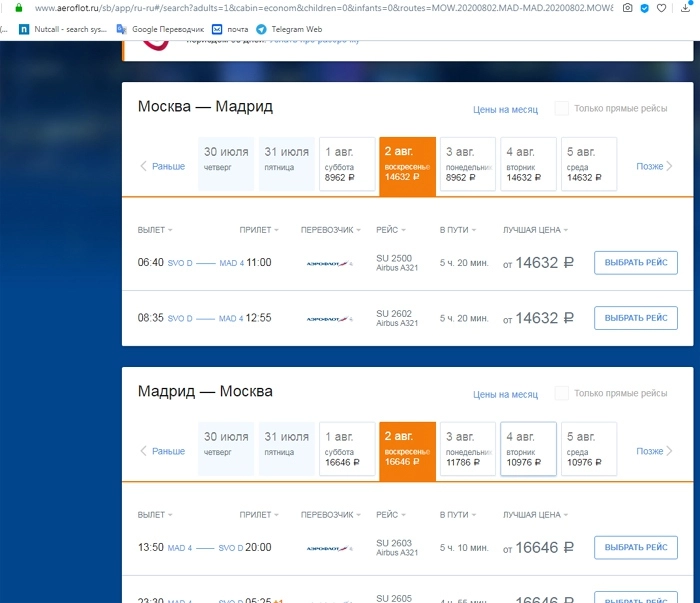Viewport: 700px width, 603px height.
Task: Enable direct-flights-only checkbox for Москва — Мадрид
Action: (562, 108)
